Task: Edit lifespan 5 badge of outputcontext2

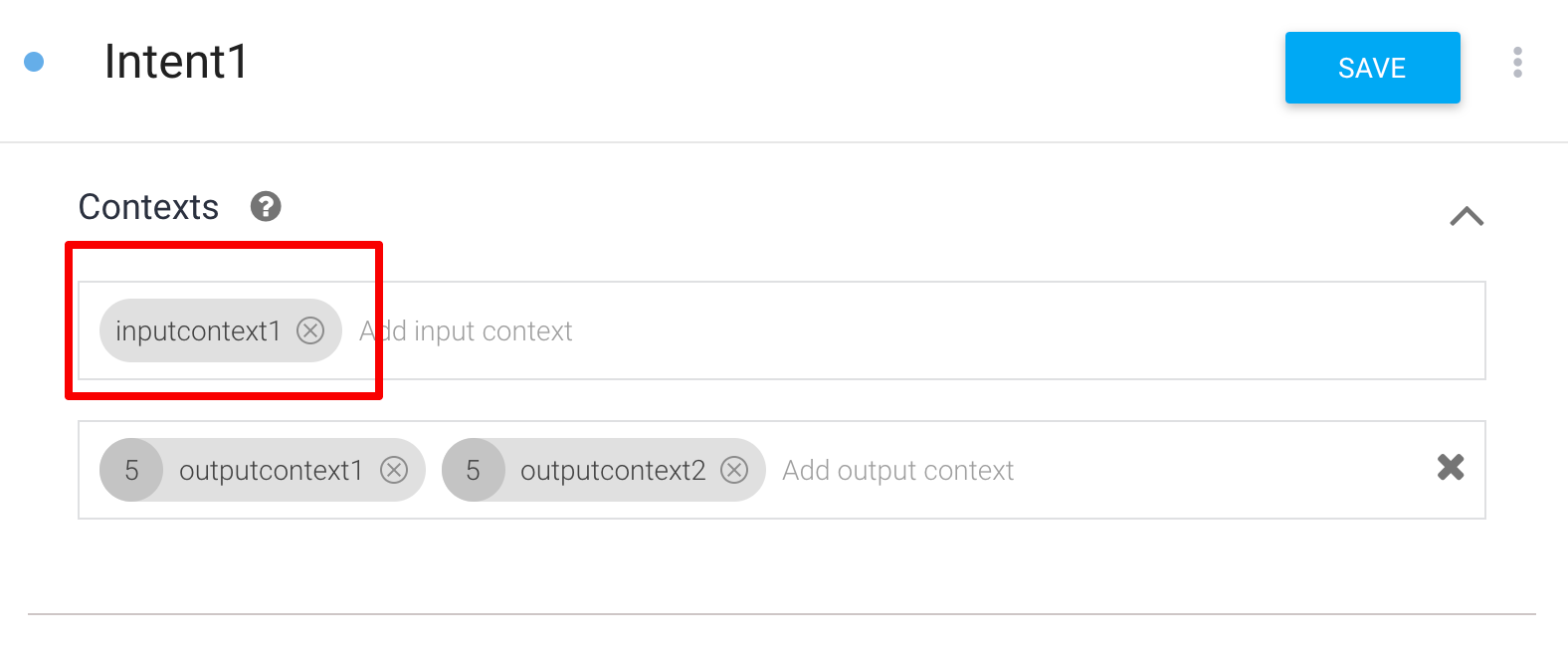Action: 473,470
